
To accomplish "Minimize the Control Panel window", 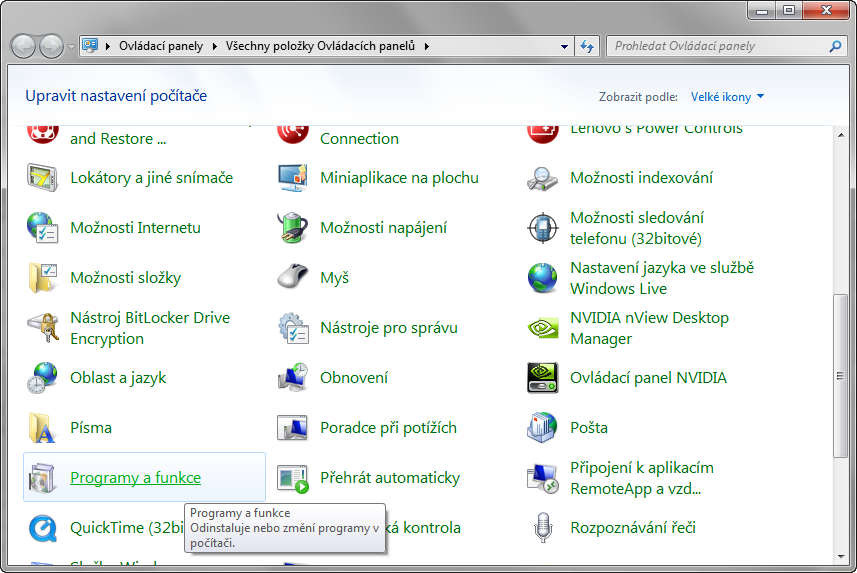I will 762,10.
